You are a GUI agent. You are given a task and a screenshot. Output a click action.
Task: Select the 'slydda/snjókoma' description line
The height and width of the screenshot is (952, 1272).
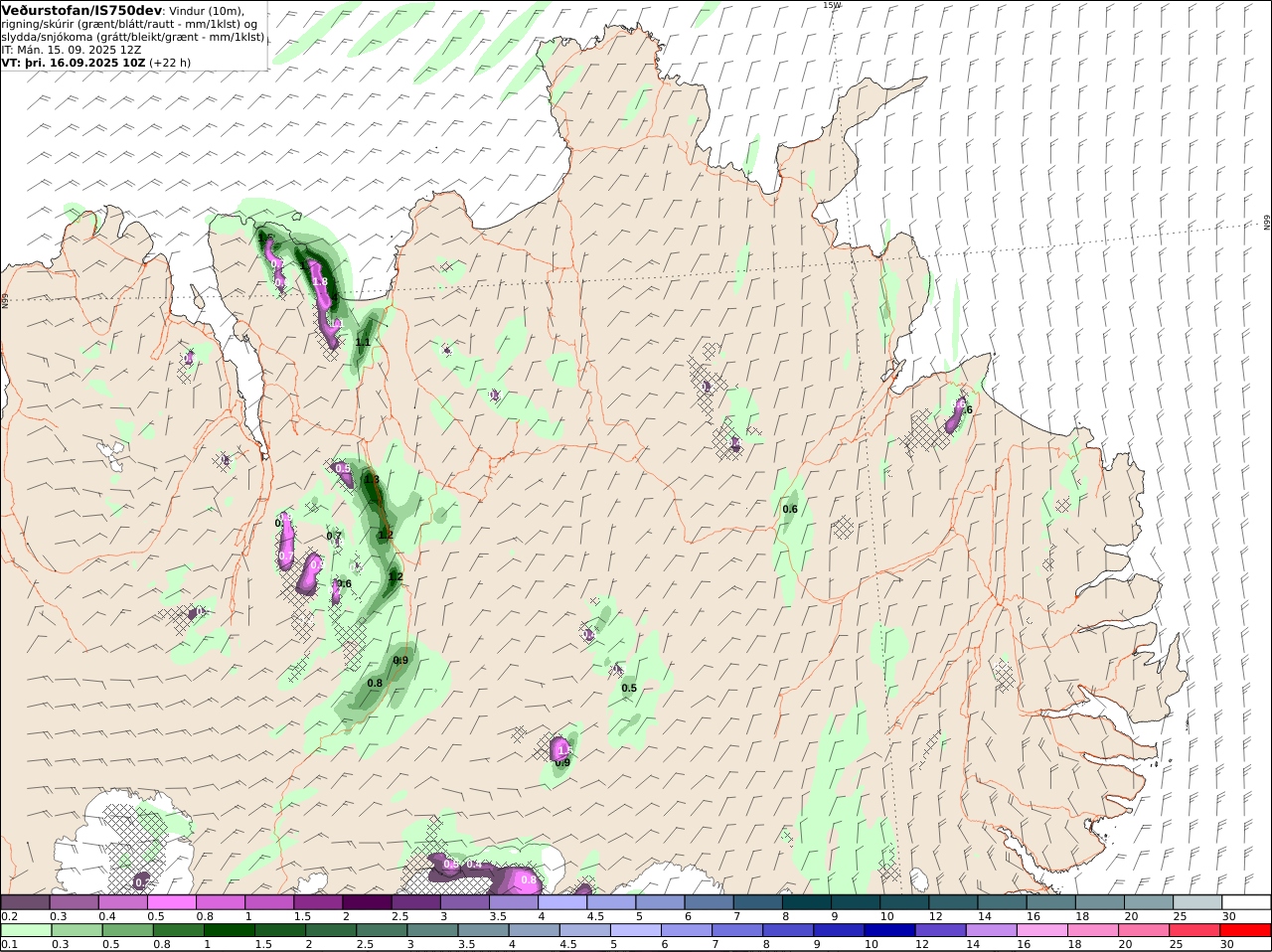133,37
